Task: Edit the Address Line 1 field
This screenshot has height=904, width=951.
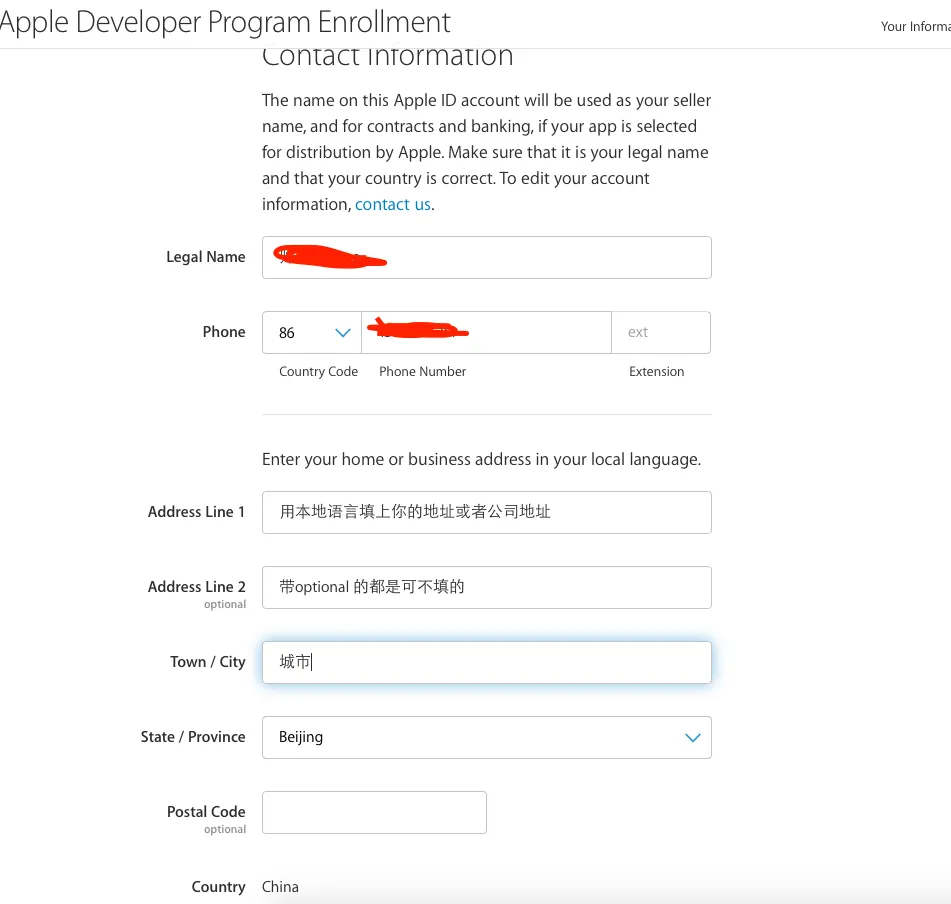Action: tap(486, 512)
